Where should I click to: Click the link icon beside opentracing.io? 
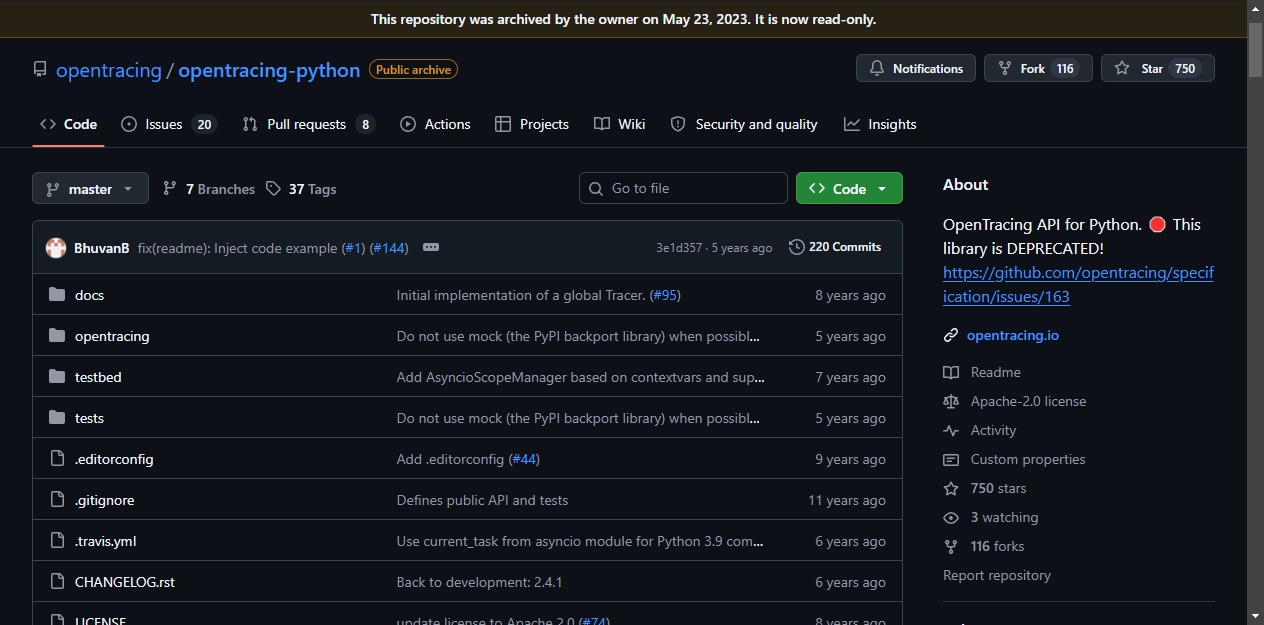pyautogui.click(x=951, y=335)
